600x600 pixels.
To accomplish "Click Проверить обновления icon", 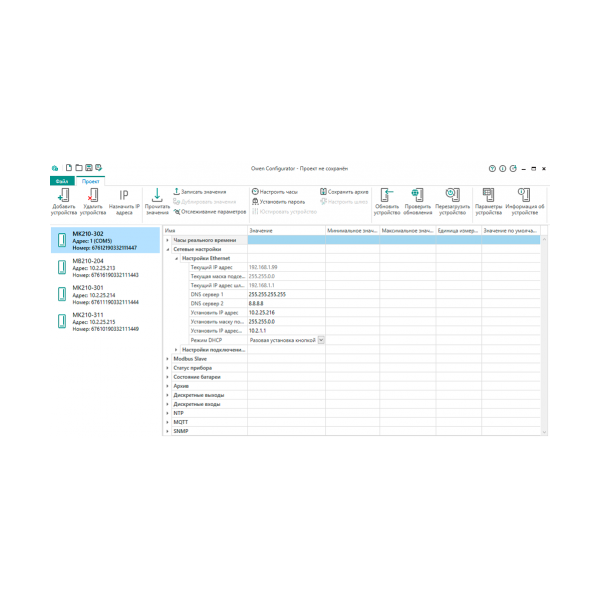I will (417, 195).
